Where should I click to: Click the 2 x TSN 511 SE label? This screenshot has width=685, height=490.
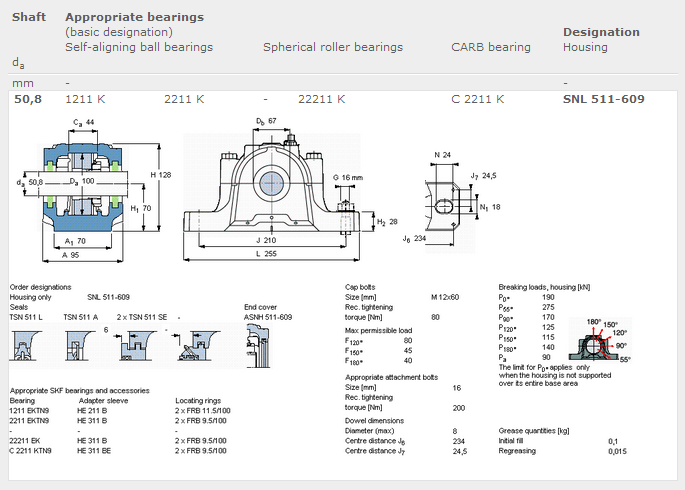coord(142,317)
